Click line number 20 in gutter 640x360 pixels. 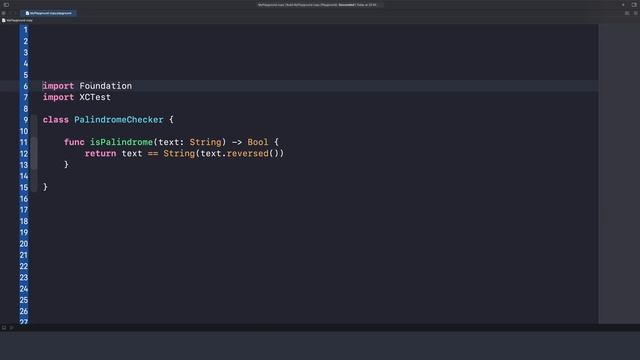24,244
